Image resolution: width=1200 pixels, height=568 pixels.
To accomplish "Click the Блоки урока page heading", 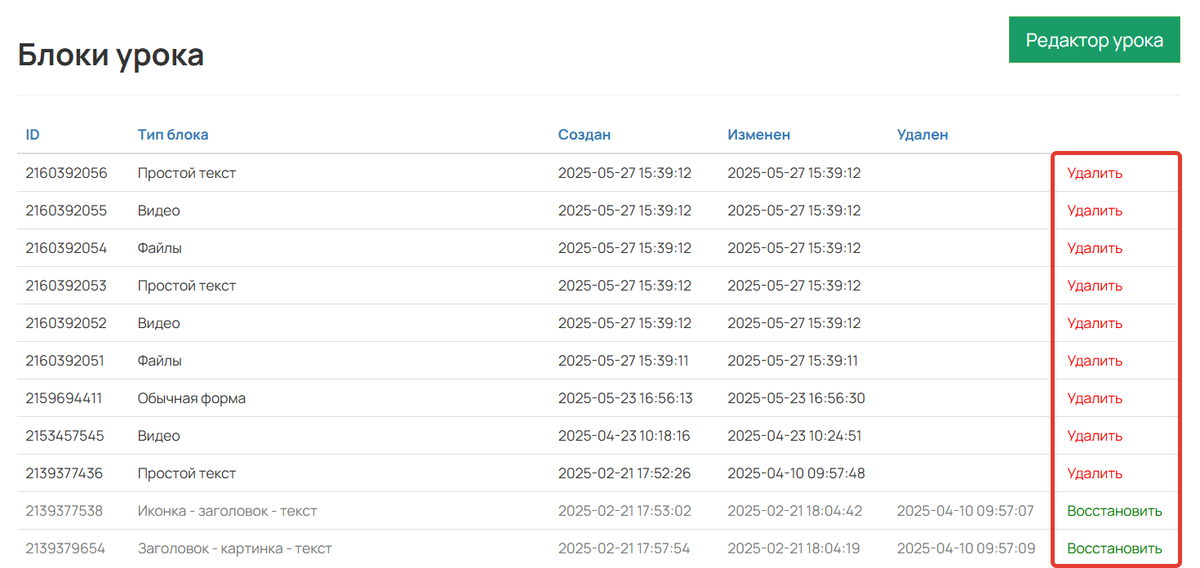I will click(111, 55).
